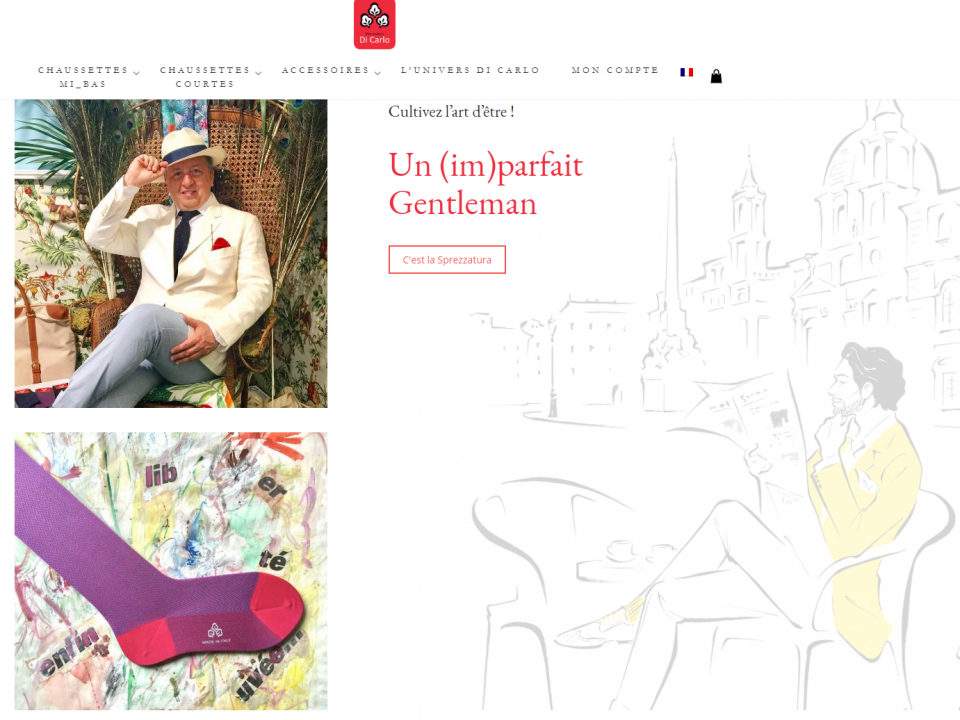Click the small logo on the sock
The height and width of the screenshot is (720, 960).
(x=215, y=631)
